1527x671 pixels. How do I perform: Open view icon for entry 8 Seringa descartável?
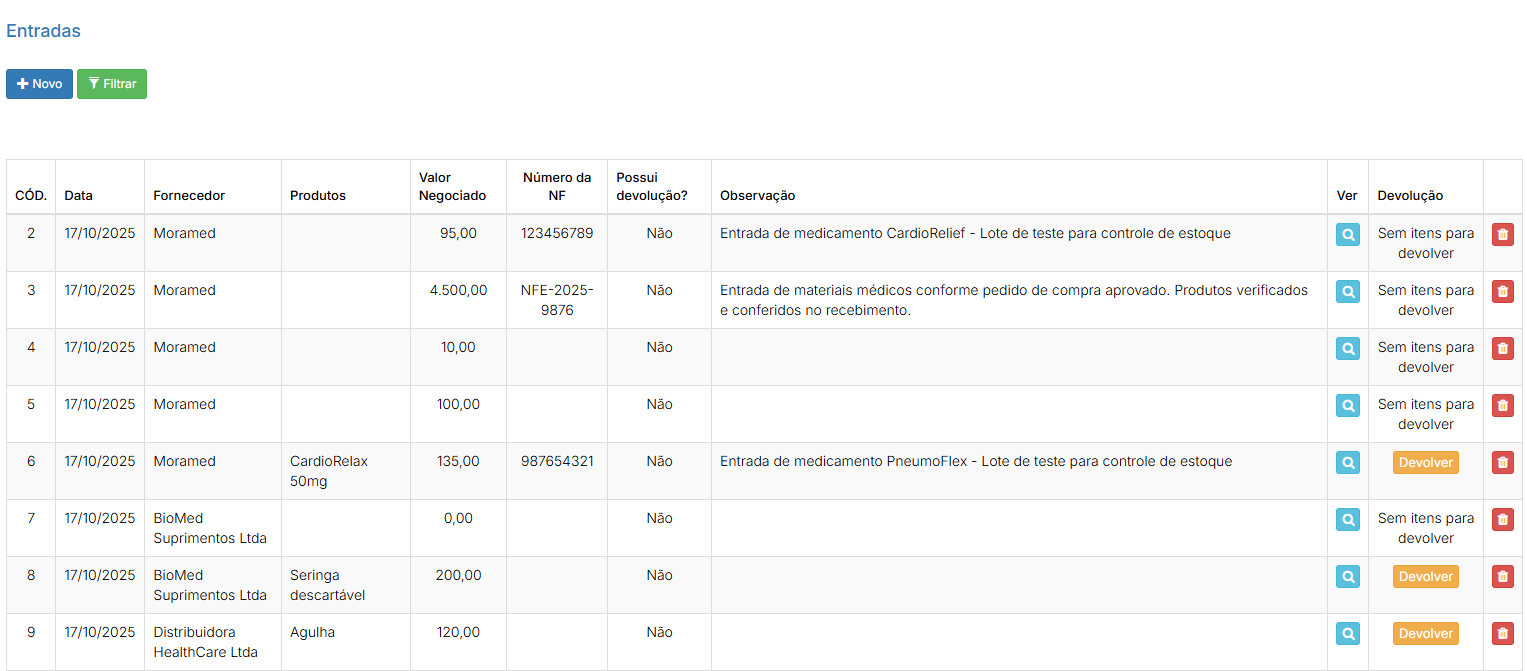click(1347, 577)
